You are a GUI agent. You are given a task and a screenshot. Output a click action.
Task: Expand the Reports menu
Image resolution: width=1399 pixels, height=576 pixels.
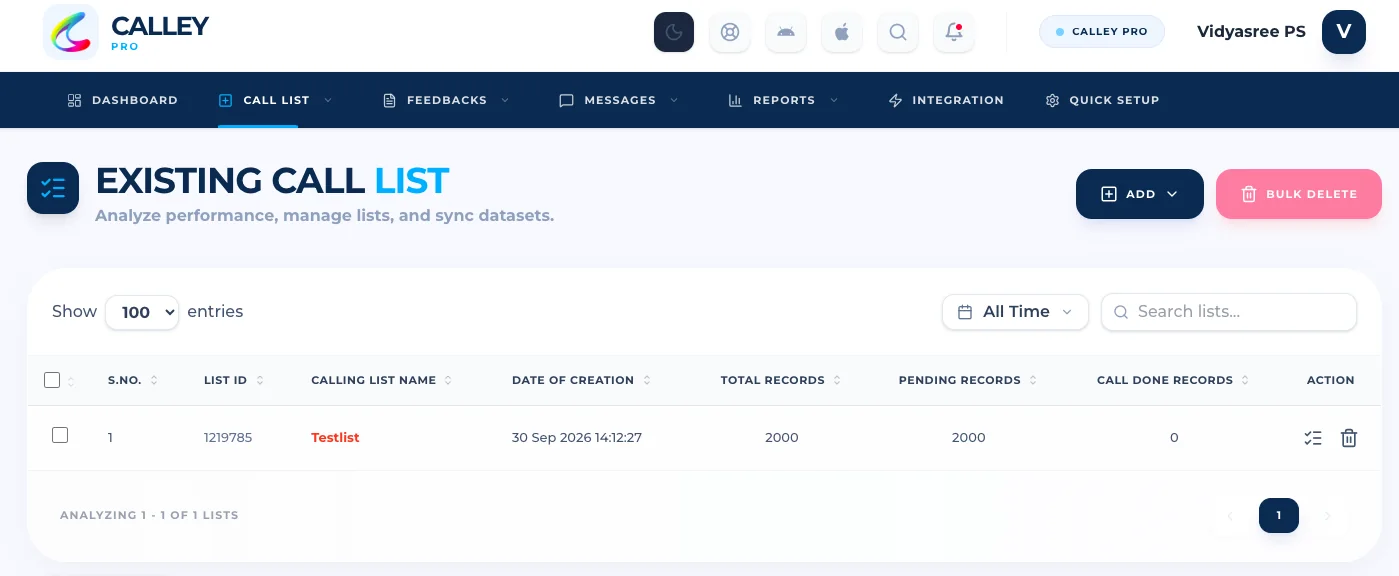[x=783, y=100]
